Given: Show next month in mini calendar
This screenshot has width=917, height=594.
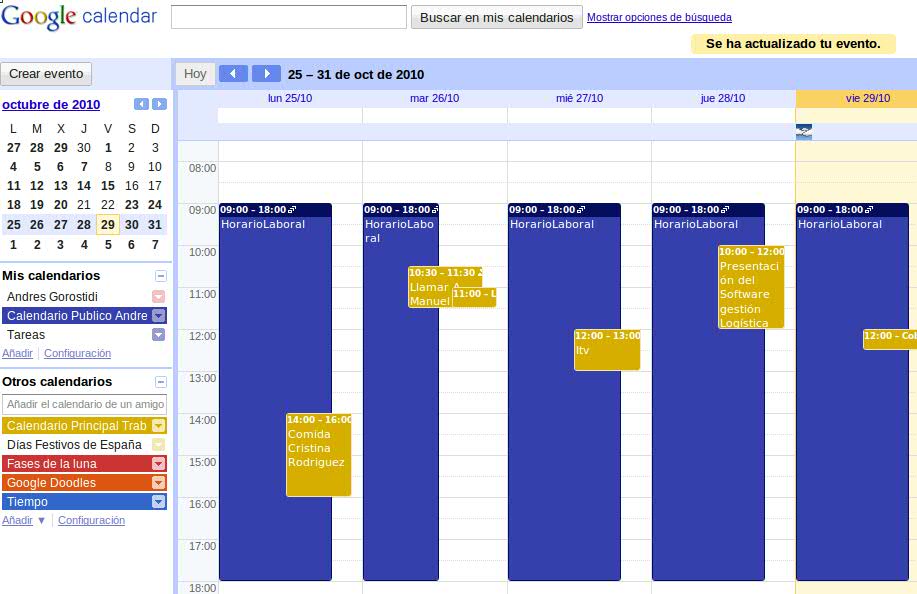Looking at the screenshot, I should [x=159, y=104].
